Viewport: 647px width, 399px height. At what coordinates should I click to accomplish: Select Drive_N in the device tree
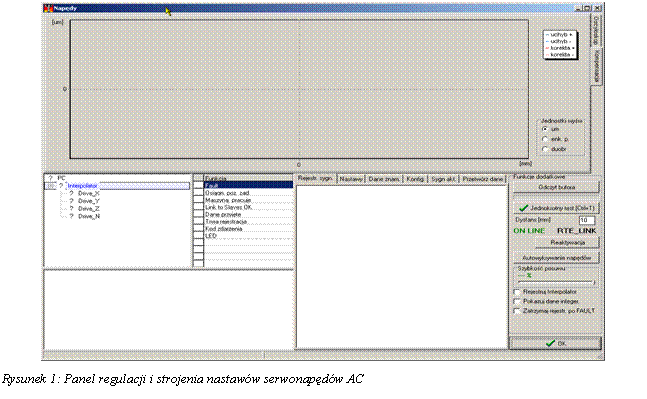(89, 216)
